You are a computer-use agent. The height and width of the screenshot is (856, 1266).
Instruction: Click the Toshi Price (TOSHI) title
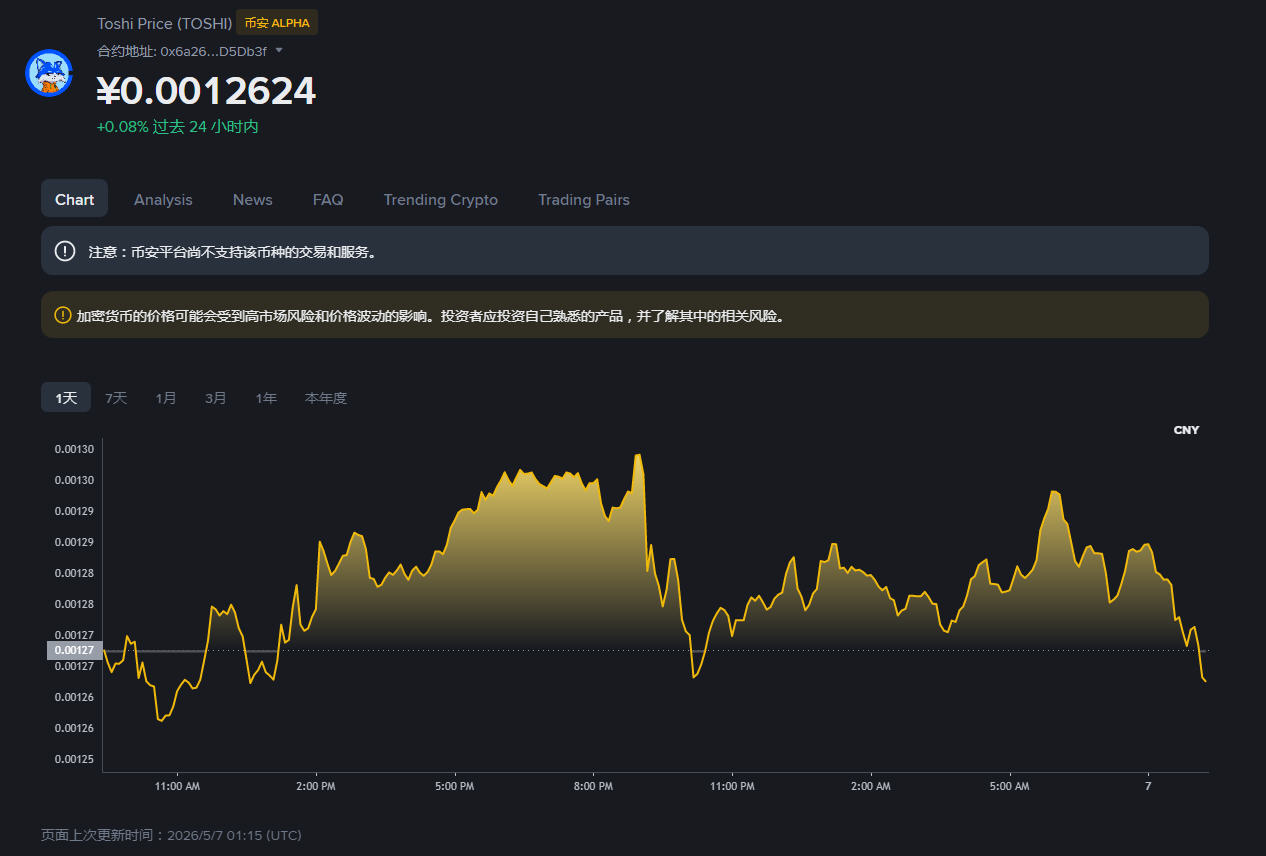point(165,23)
